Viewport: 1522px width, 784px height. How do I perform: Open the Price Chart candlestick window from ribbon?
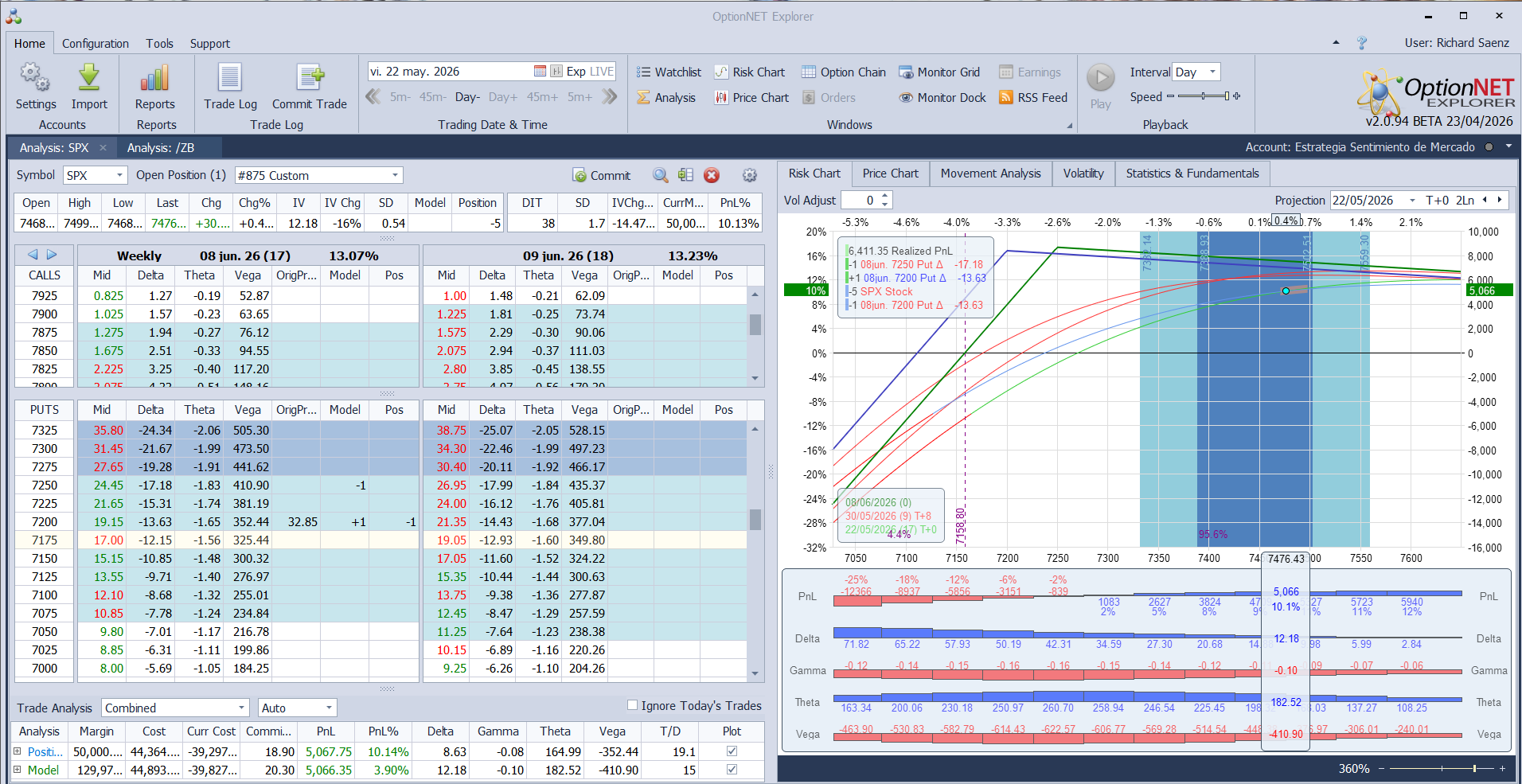751,98
